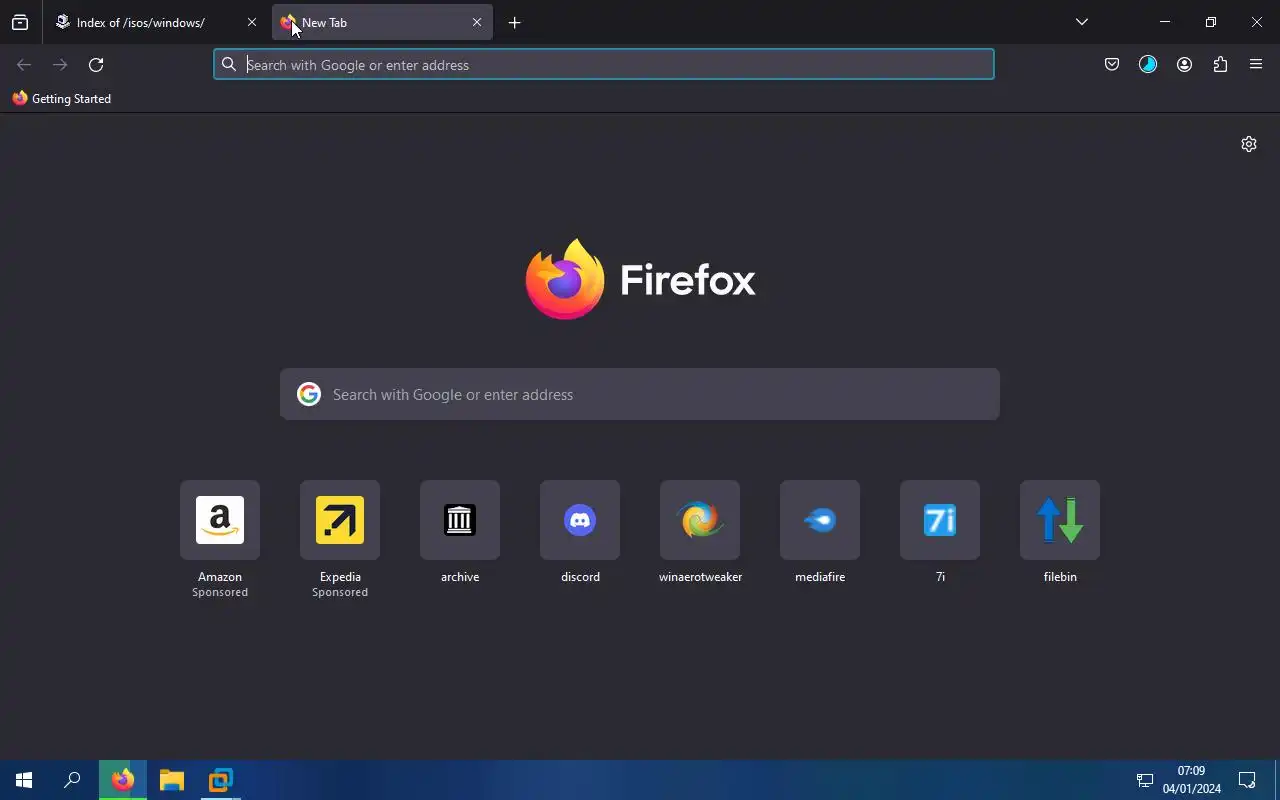This screenshot has height=800, width=1280.
Task: Personalize new tab with gear icon
Action: tap(1249, 144)
